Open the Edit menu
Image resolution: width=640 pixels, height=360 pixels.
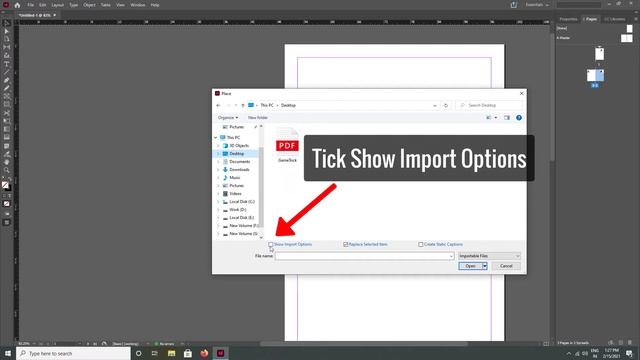point(42,5)
